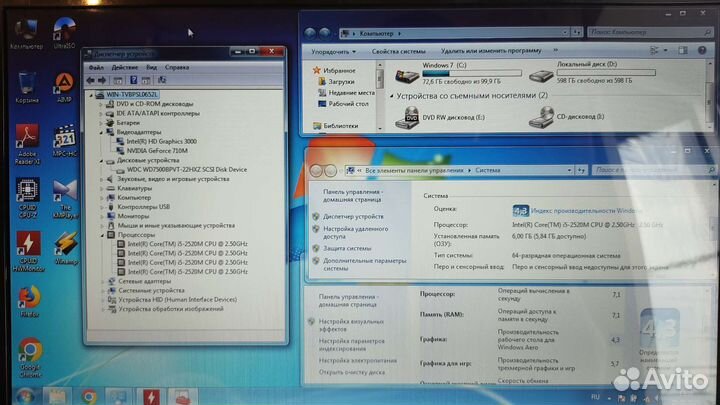The width and height of the screenshot is (720, 405).
Task: Open Рабочий стол in the sidebar
Action: pos(343,104)
